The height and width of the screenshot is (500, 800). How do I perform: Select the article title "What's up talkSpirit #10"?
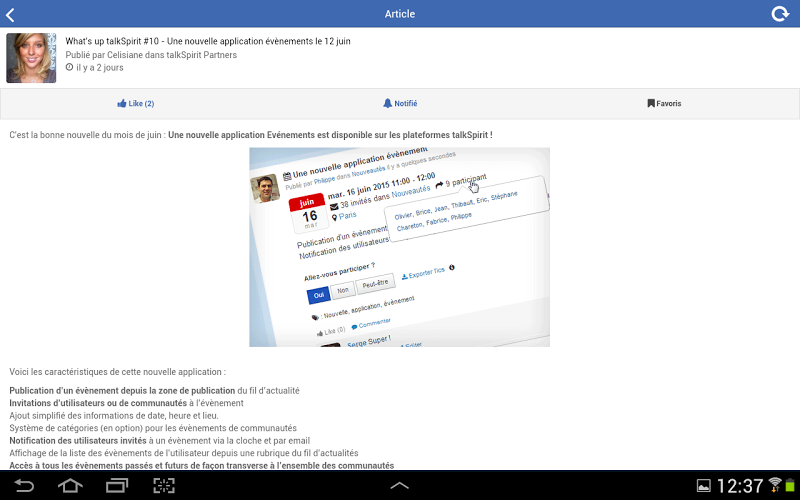(x=208, y=41)
